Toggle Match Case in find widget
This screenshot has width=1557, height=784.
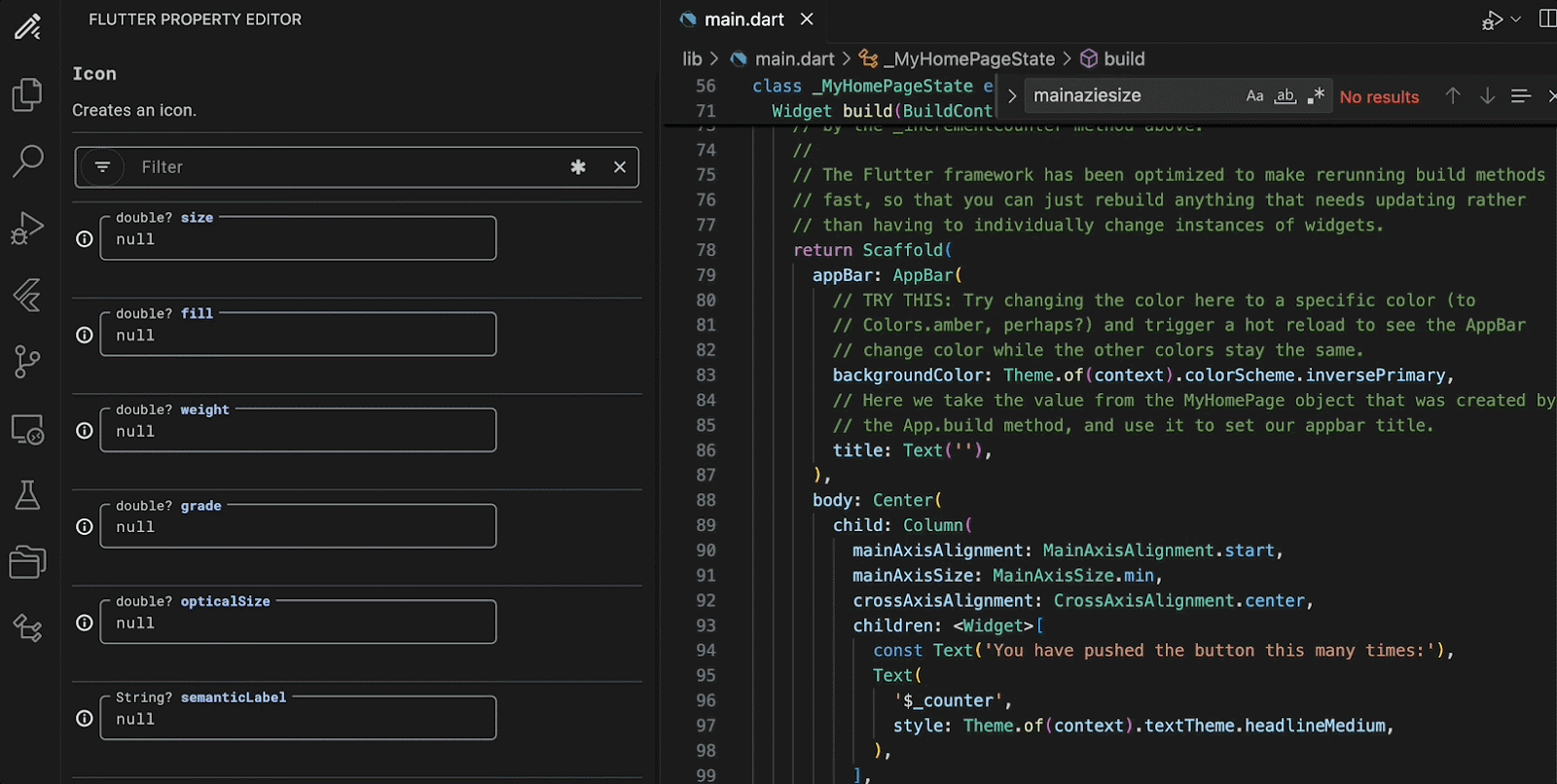tap(1254, 96)
